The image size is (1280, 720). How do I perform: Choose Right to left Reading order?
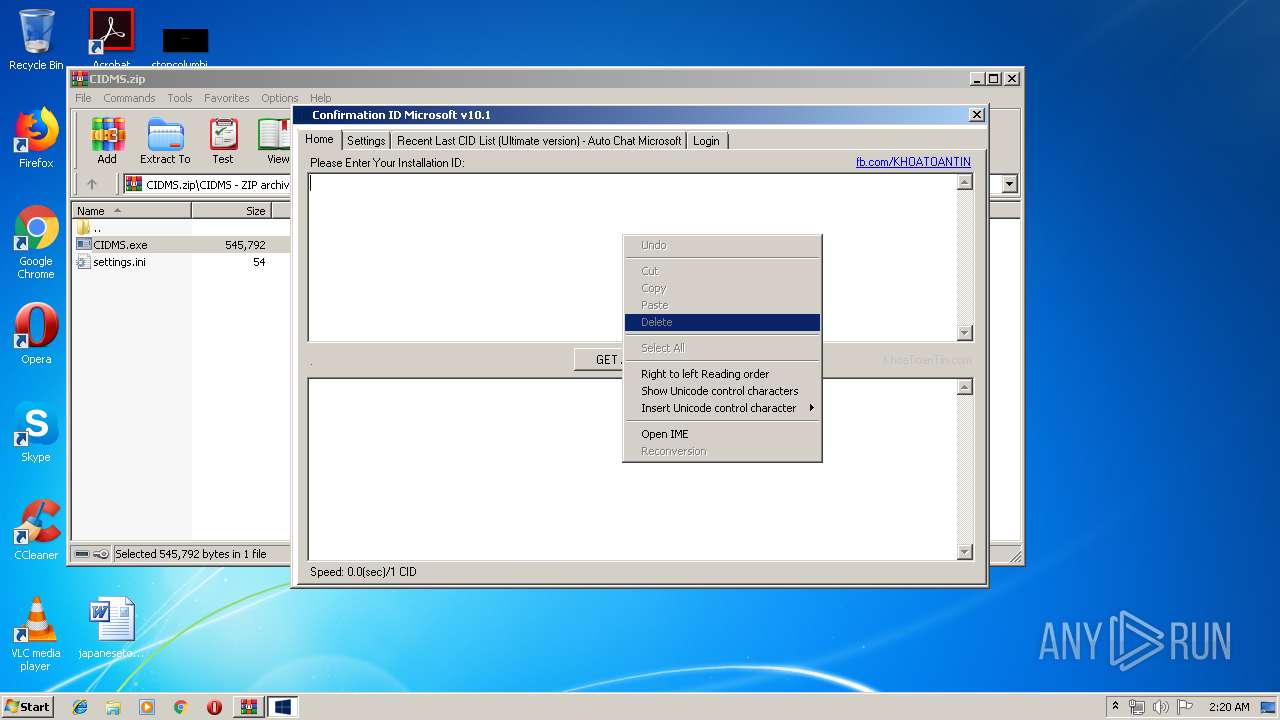(x=722, y=374)
